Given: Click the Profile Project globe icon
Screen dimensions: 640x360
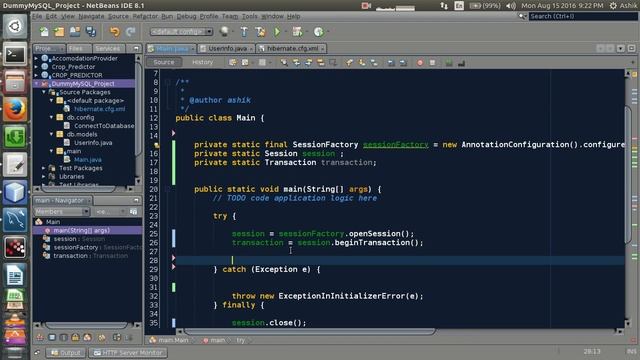Looking at the screenshot, I should (318, 31).
